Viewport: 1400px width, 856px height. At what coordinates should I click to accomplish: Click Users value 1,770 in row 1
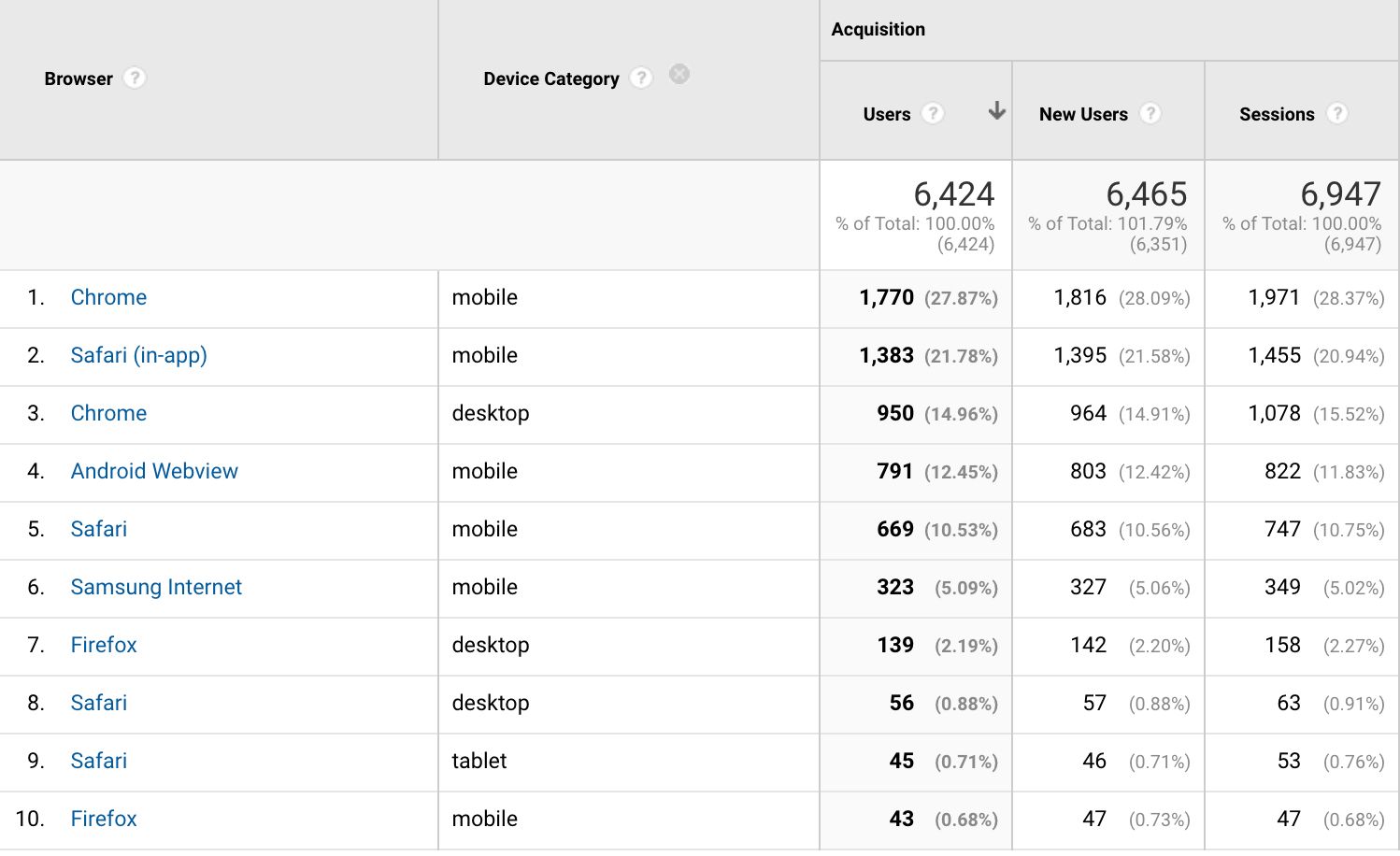886,297
